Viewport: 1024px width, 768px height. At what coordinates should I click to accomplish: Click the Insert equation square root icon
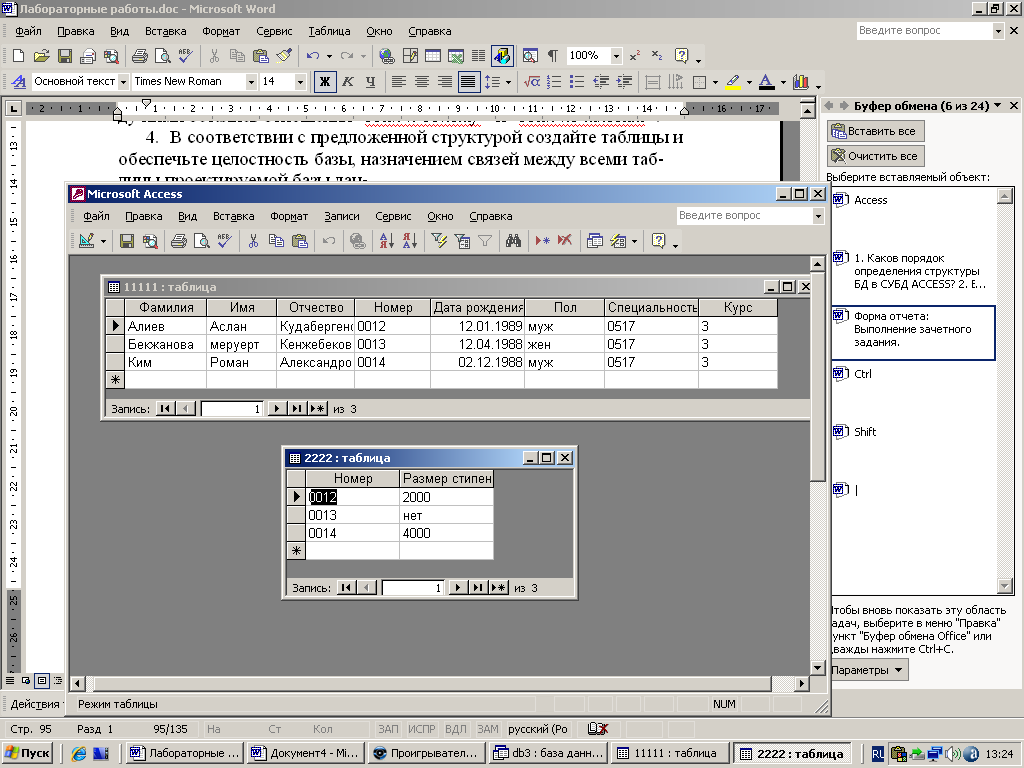(532, 82)
